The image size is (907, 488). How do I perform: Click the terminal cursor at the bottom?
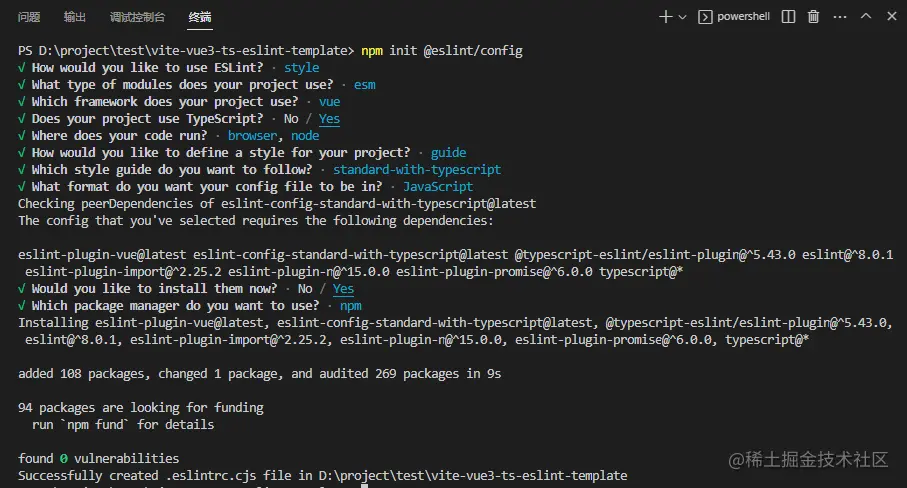(x=364, y=486)
